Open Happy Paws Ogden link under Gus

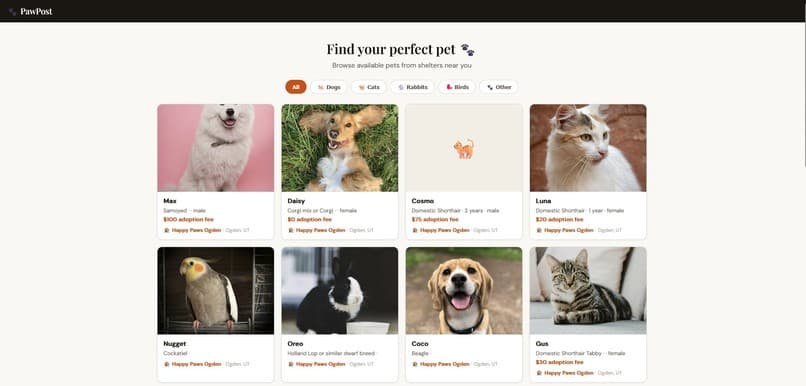[x=569, y=373]
